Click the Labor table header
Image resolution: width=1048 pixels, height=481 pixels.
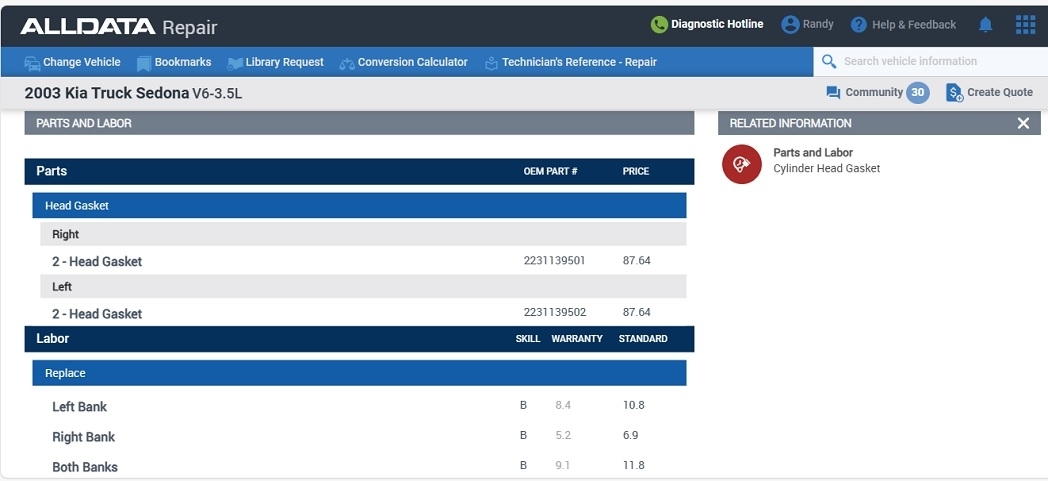[359, 339]
